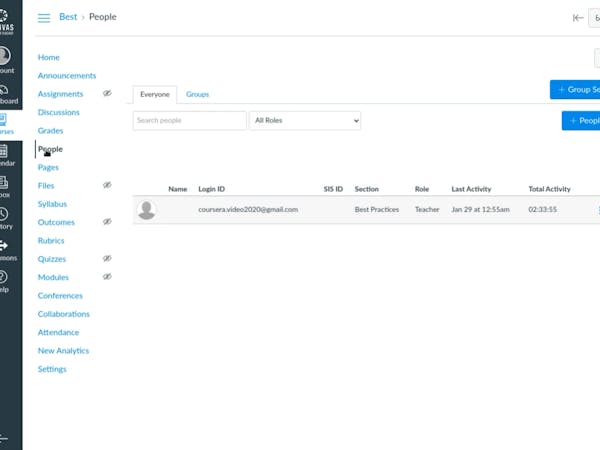The width and height of the screenshot is (600, 450).
Task: Click the Section column header
Action: click(x=367, y=189)
